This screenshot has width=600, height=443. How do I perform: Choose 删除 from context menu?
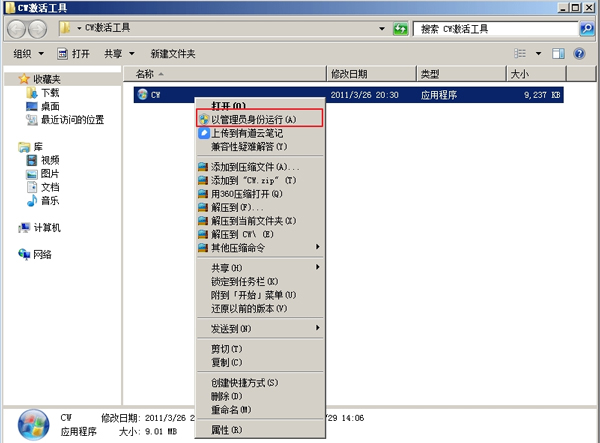(x=260, y=396)
